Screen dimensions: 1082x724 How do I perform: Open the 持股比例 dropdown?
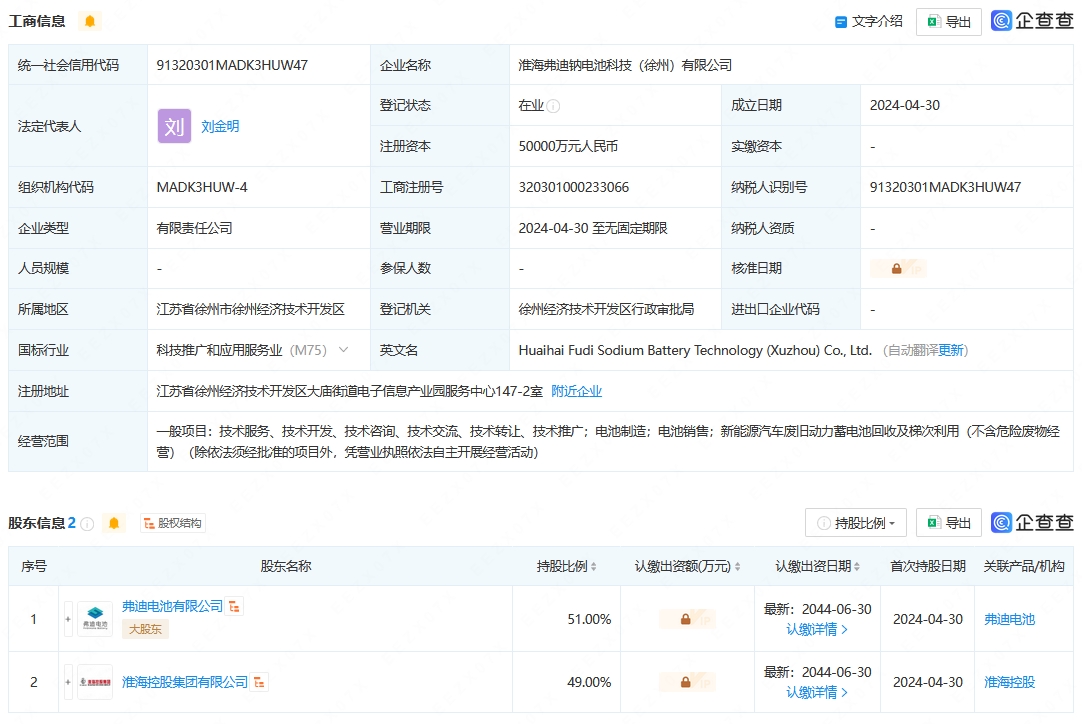[856, 523]
